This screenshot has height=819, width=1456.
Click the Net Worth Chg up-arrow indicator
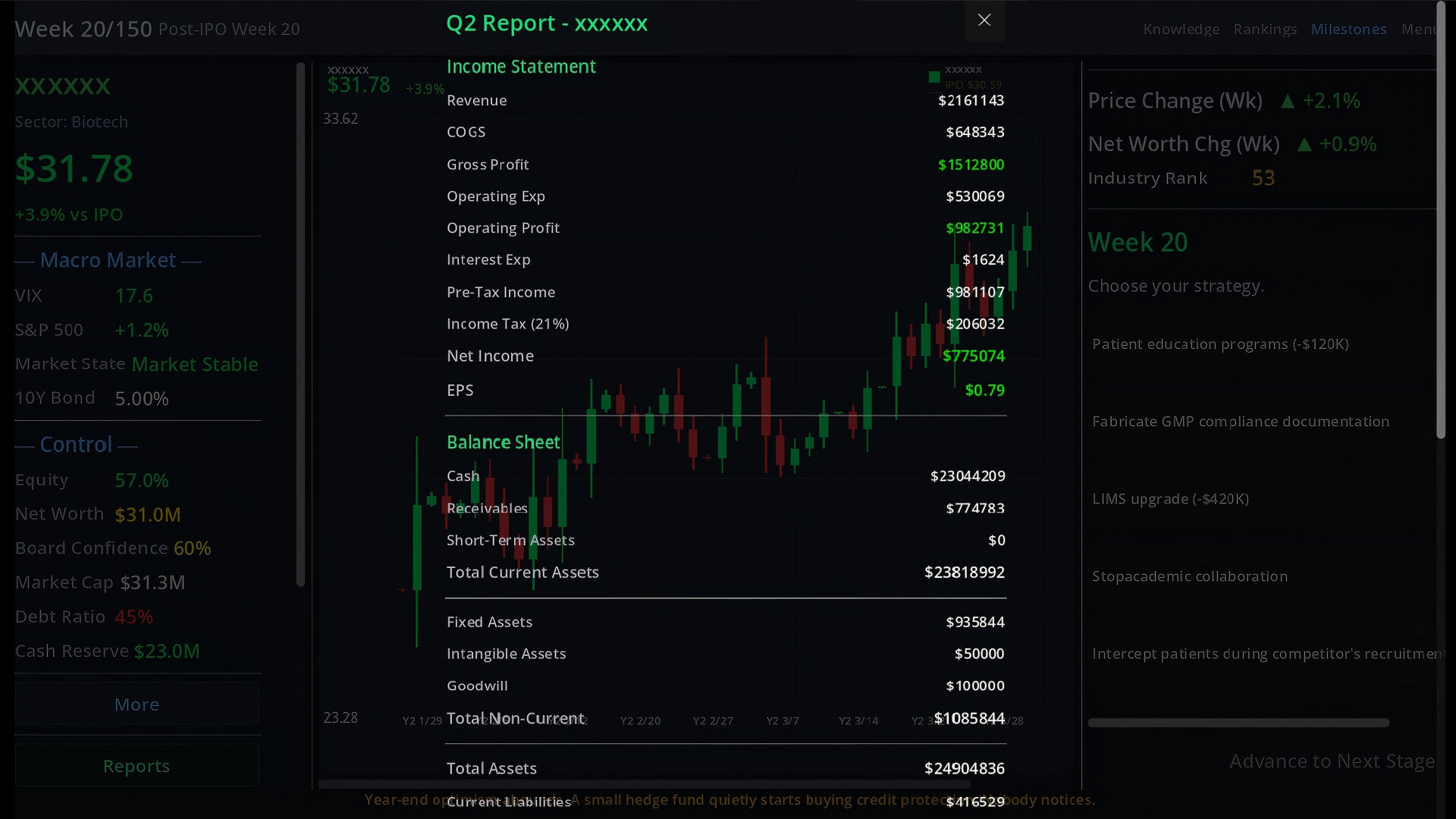(1304, 144)
